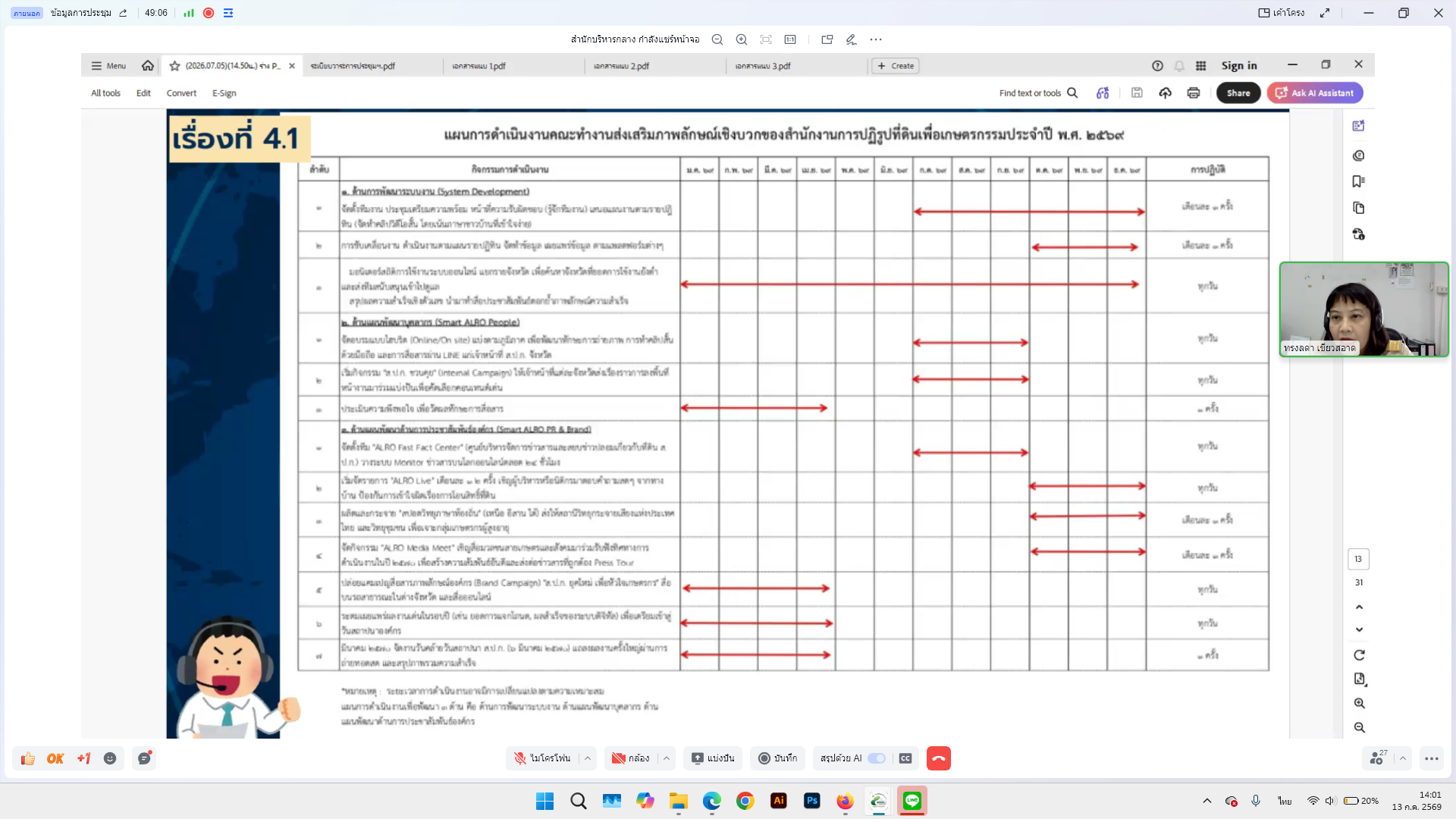Go to next page with down chevron
Image resolution: width=1456 pixels, height=819 pixels.
(x=1359, y=629)
